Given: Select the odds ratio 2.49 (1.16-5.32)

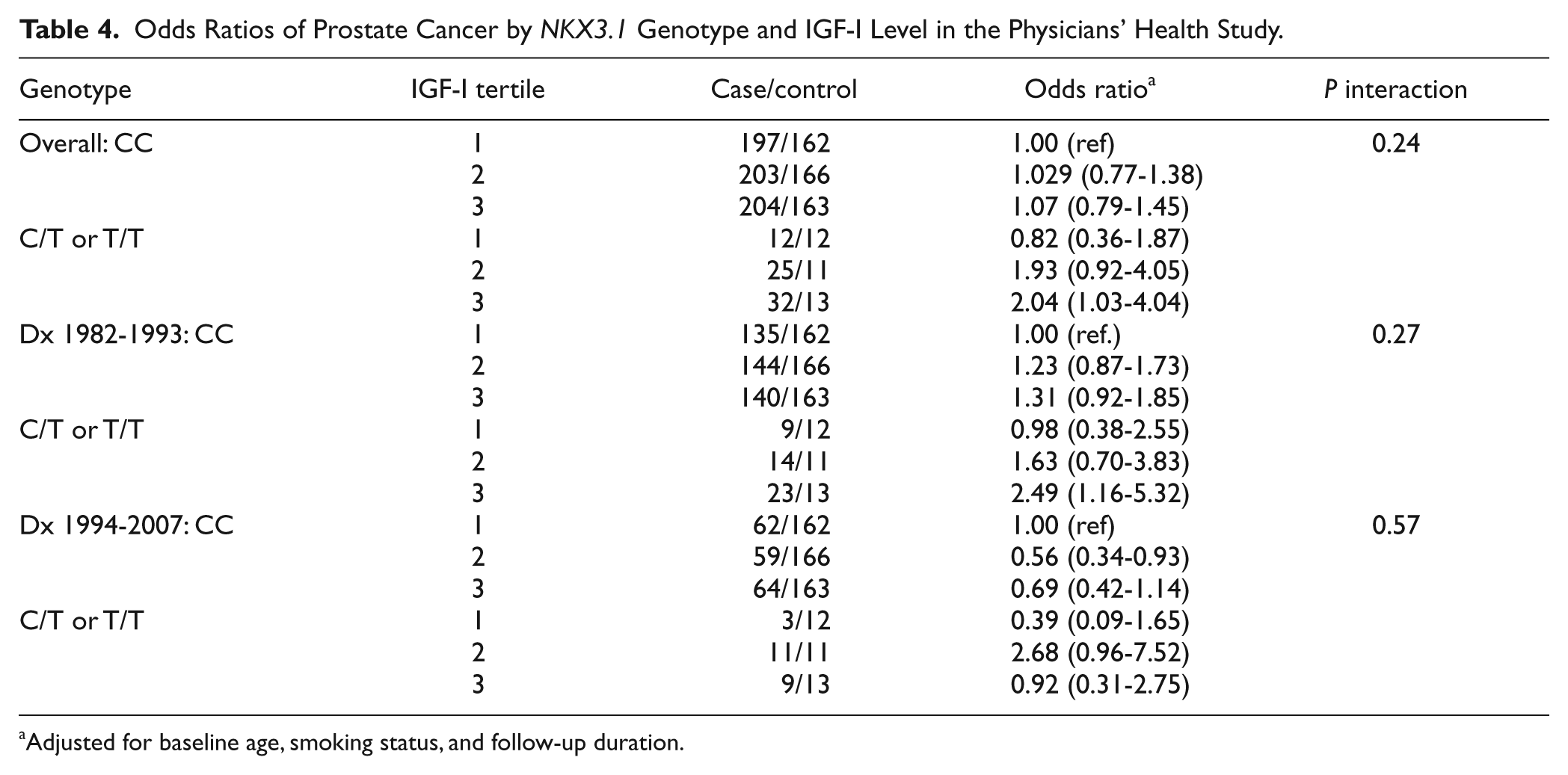Looking at the screenshot, I should pos(1100,493).
